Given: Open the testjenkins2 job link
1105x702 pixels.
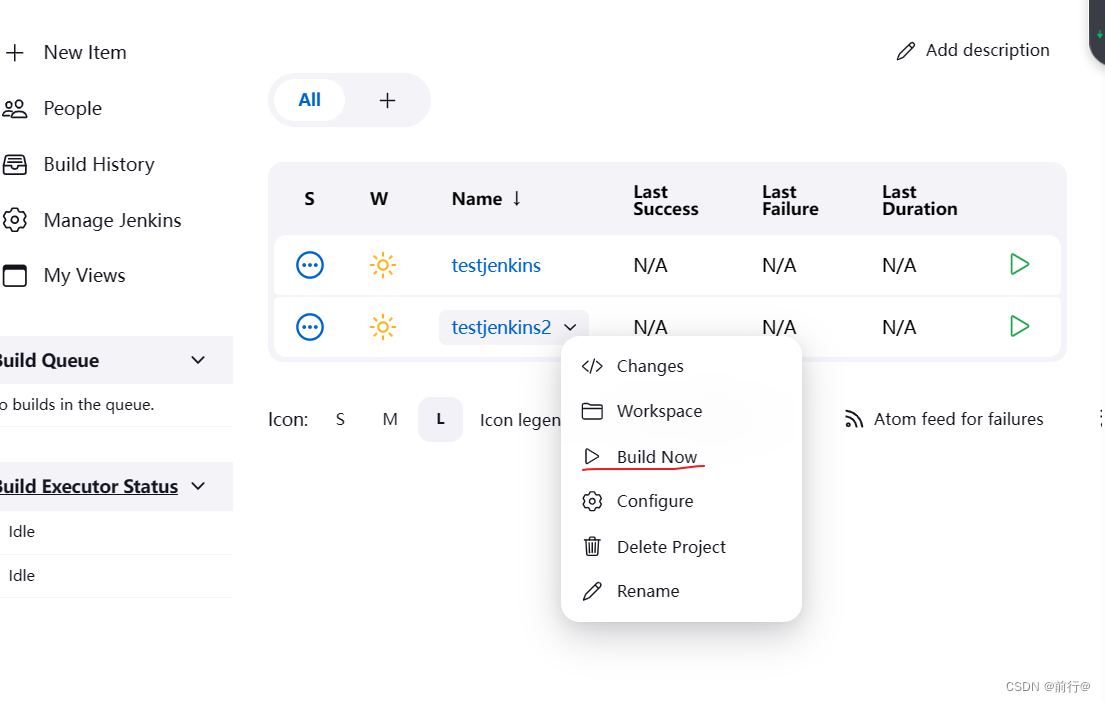Looking at the screenshot, I should click(501, 327).
